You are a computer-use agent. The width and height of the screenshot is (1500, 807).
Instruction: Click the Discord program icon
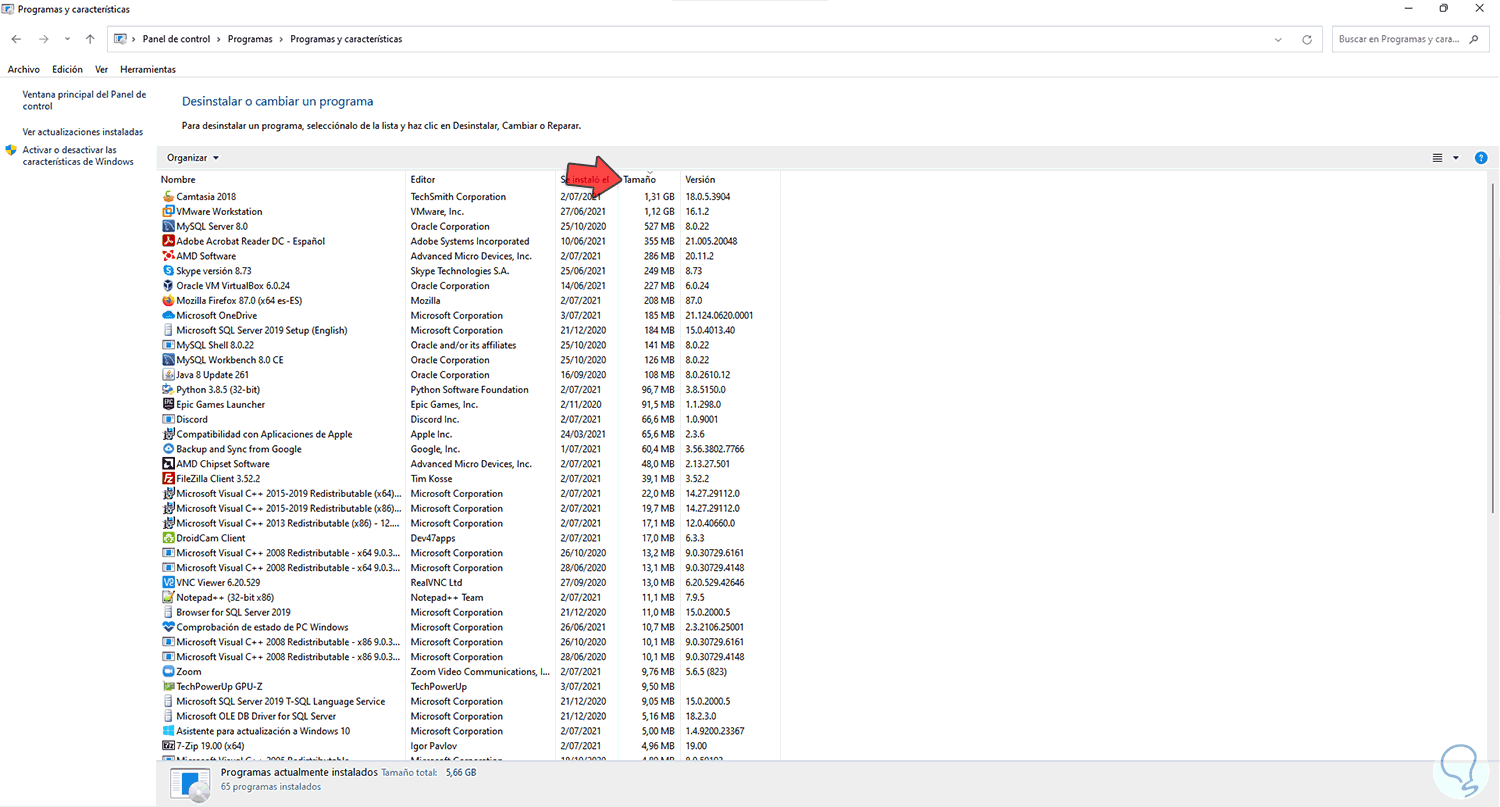(168, 420)
